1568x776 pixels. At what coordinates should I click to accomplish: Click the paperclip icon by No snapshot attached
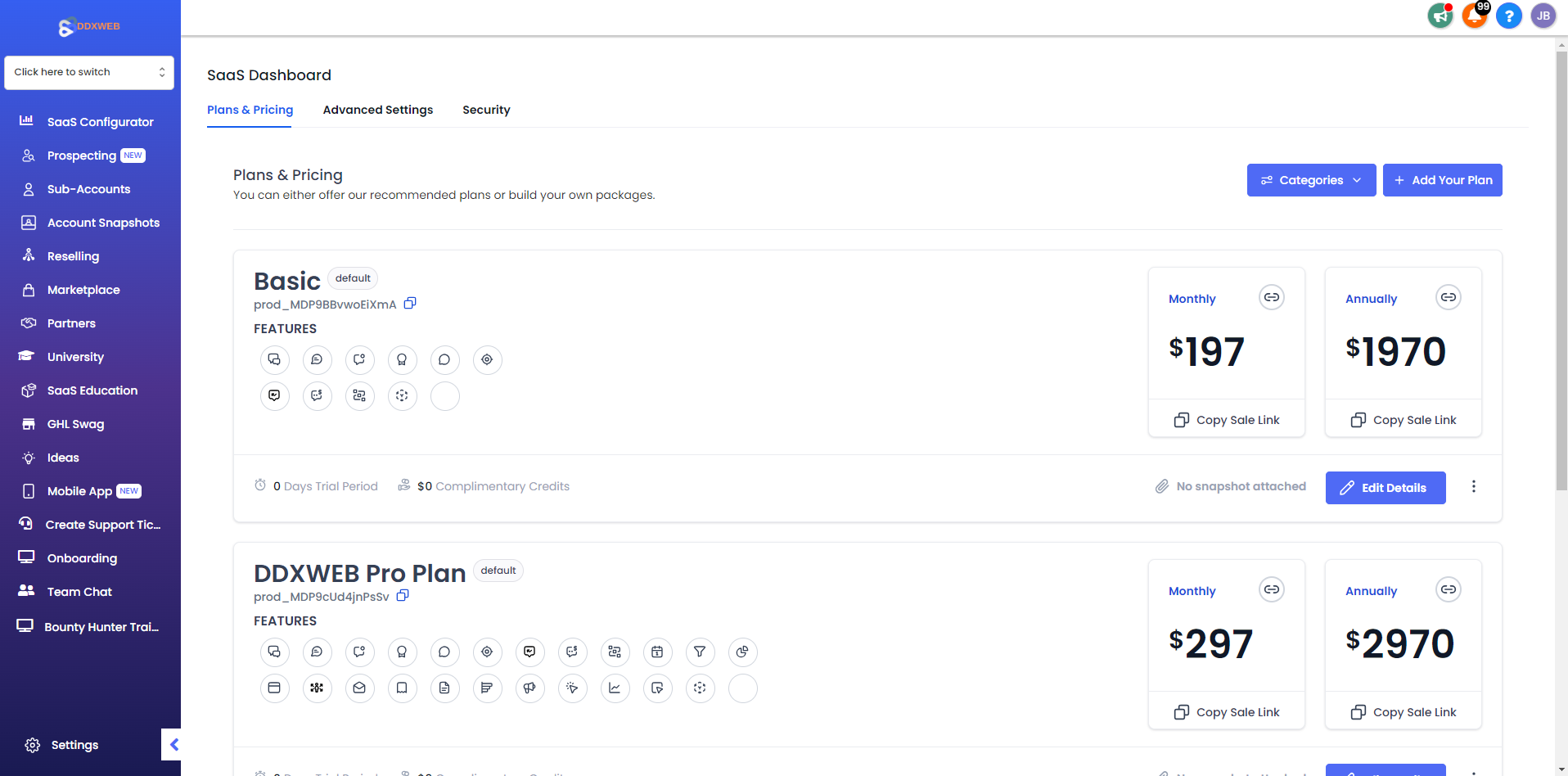click(x=1161, y=486)
